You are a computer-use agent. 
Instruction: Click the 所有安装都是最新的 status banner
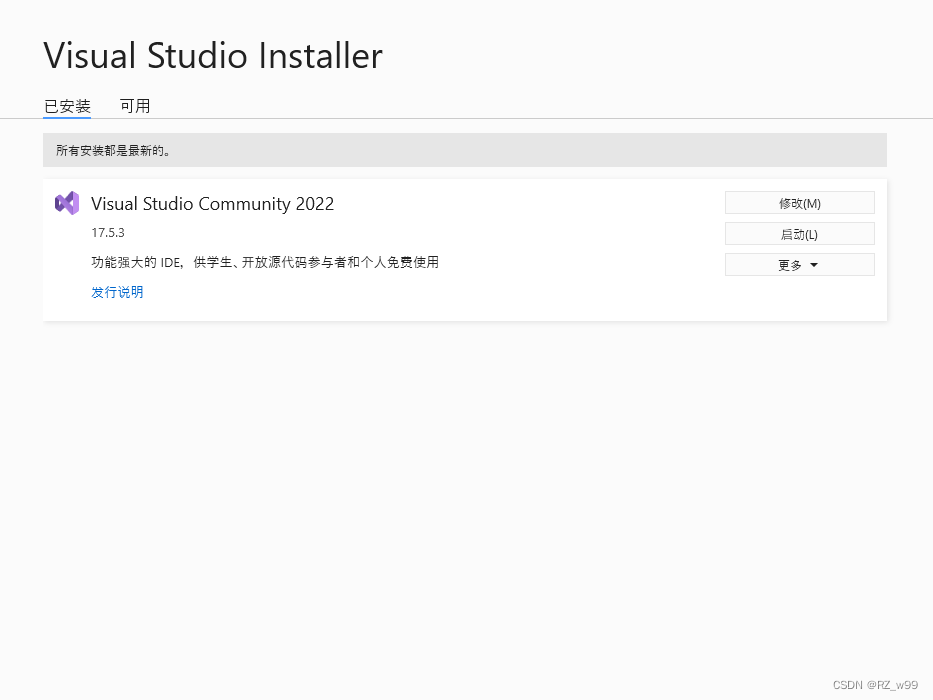click(x=464, y=149)
